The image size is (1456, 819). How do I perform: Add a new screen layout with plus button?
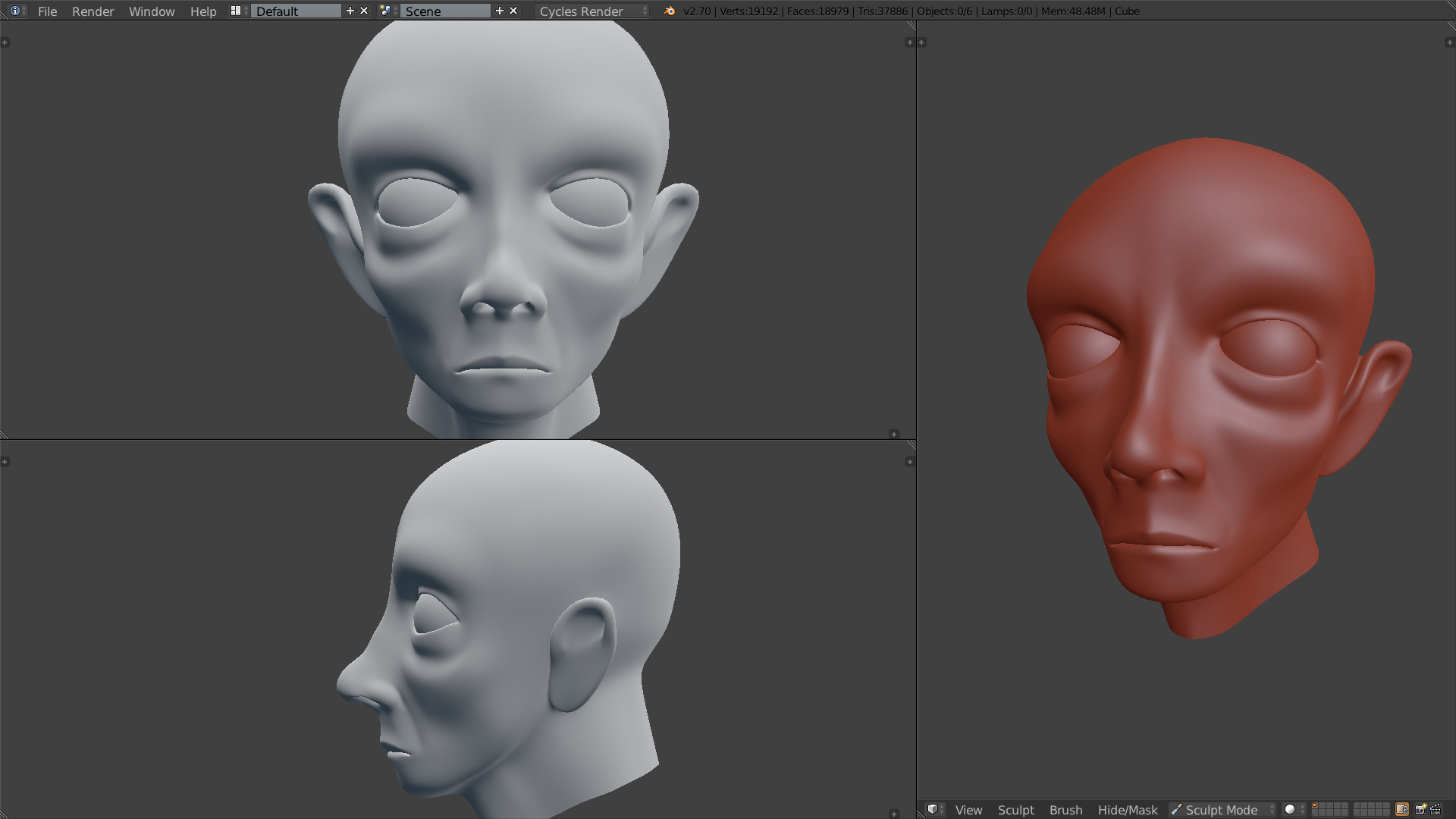point(350,11)
